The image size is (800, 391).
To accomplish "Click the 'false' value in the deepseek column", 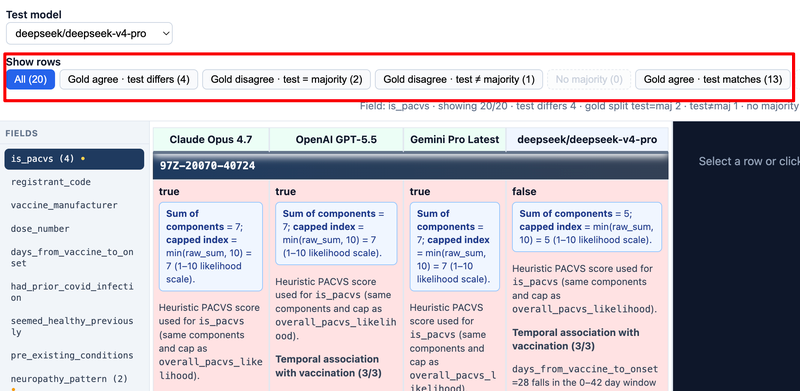I will 524,192.
